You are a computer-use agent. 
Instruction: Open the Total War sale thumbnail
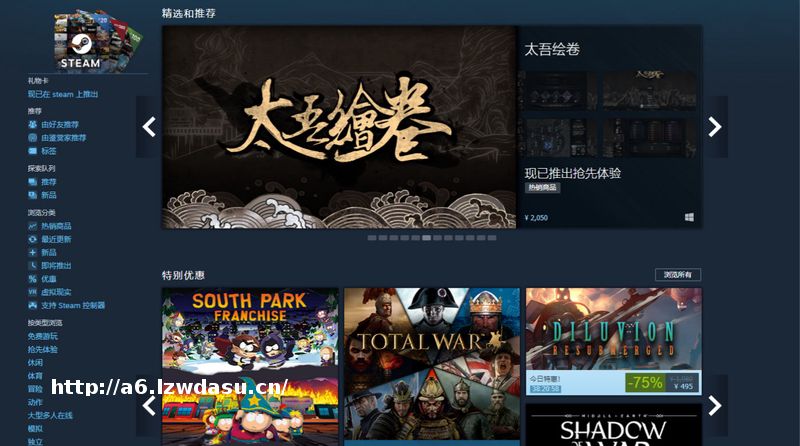pyautogui.click(x=432, y=364)
